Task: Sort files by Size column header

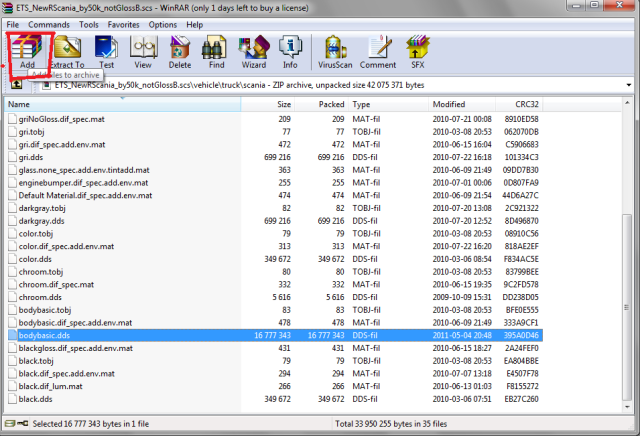Action: point(267,104)
